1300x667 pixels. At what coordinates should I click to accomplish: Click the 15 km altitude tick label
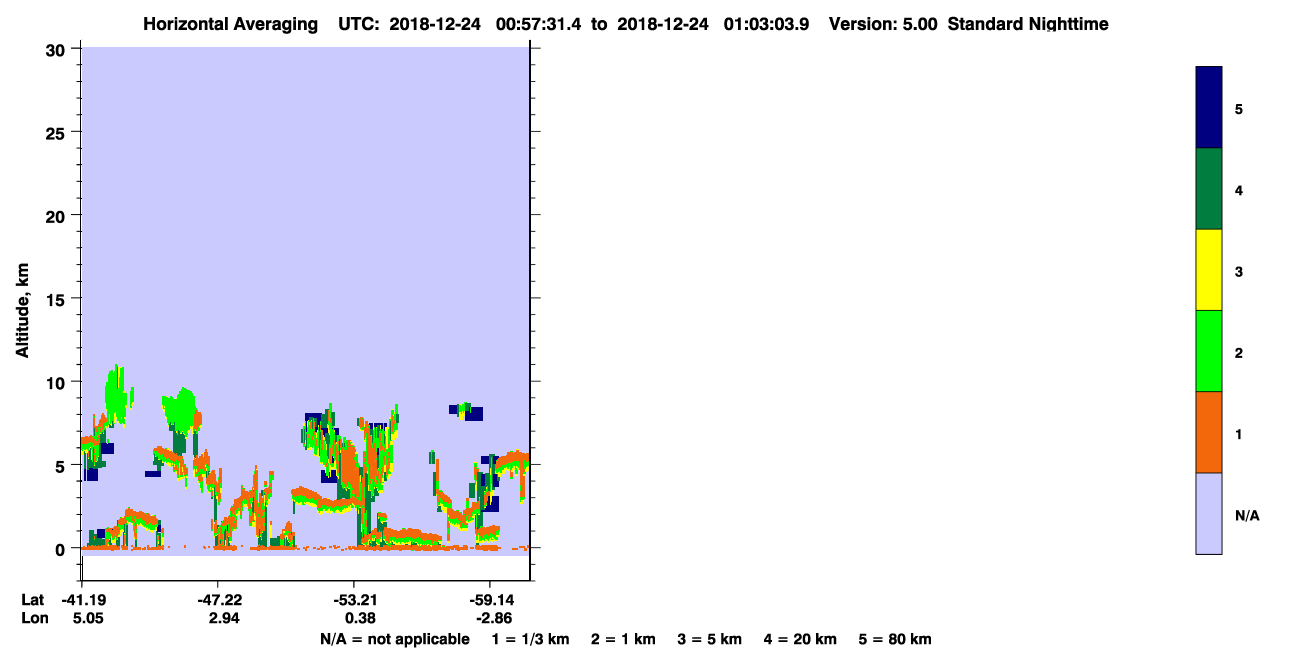(x=59, y=299)
